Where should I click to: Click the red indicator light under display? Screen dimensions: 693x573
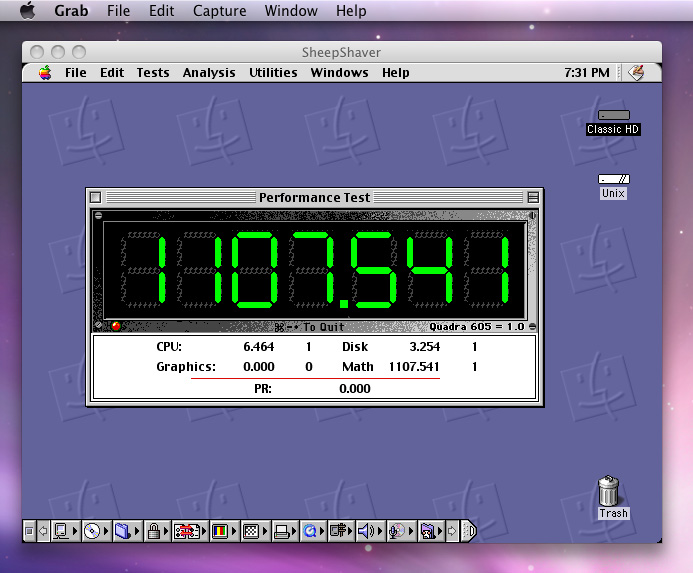116,326
